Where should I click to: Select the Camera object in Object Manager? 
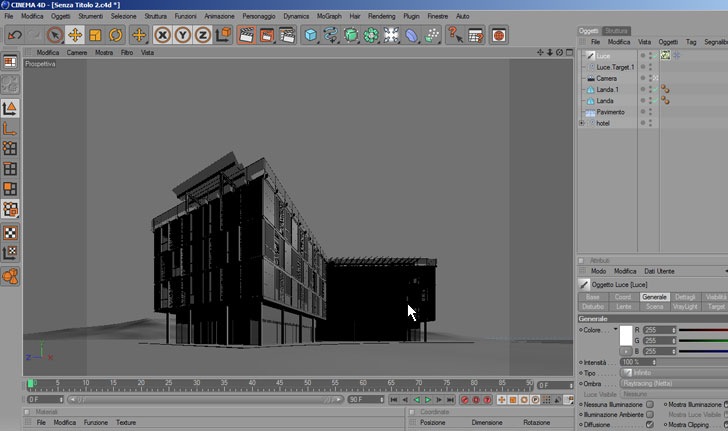[606, 78]
